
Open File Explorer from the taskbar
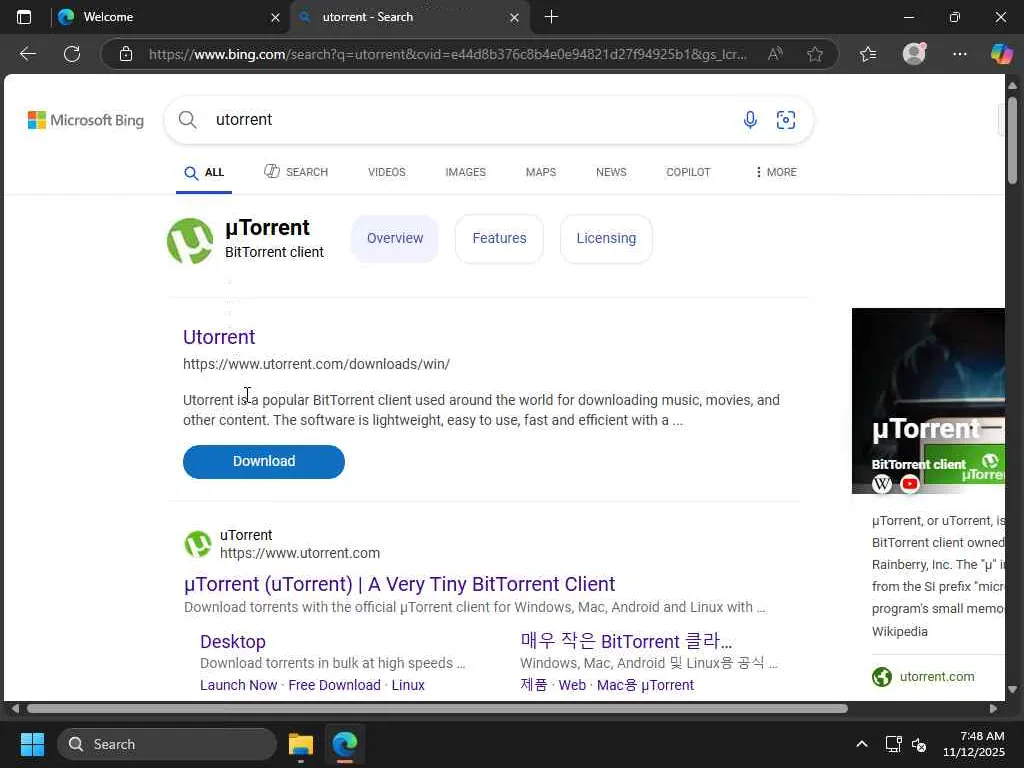tap(301, 744)
